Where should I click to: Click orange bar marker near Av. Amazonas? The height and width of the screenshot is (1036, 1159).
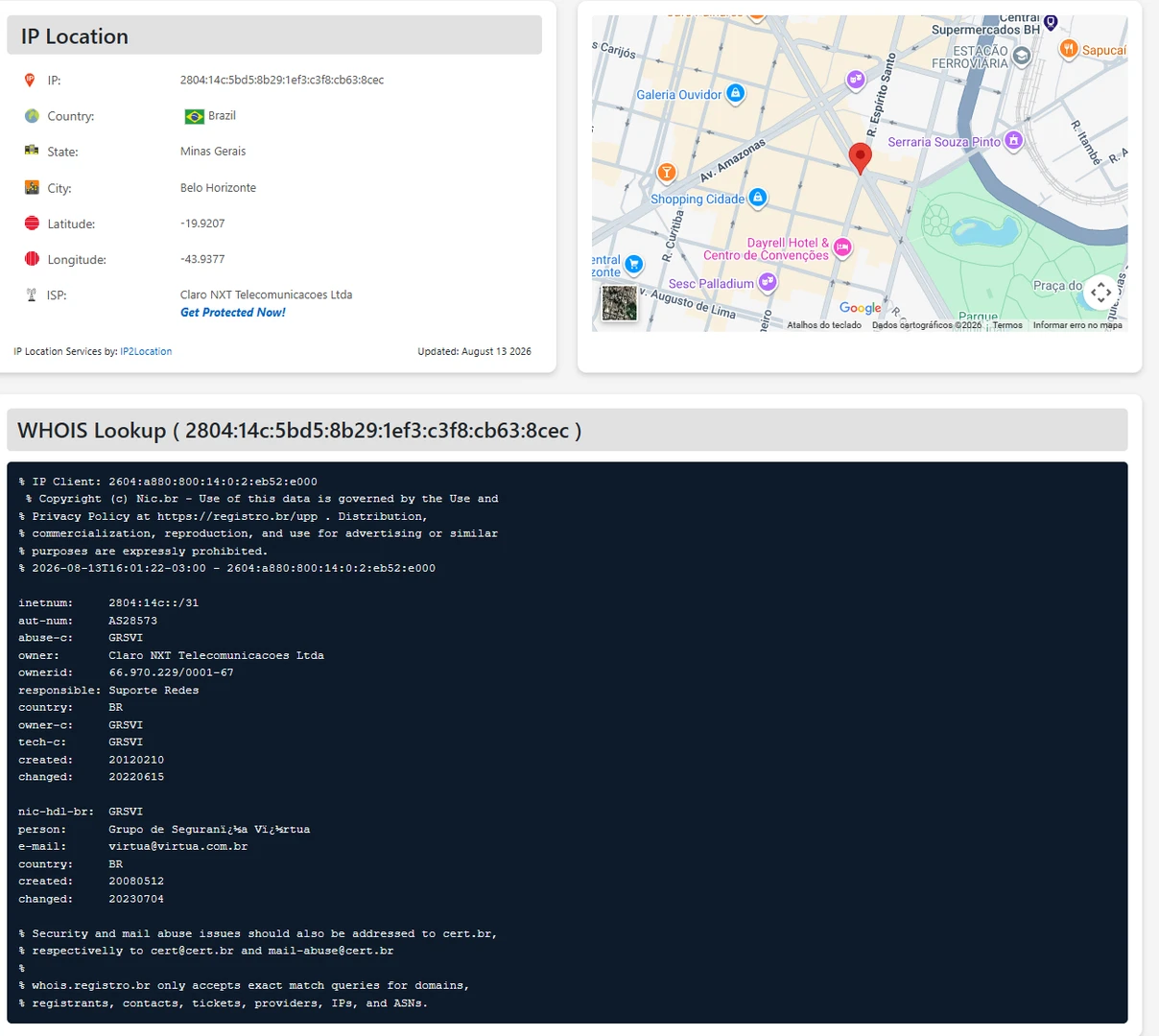667,173
